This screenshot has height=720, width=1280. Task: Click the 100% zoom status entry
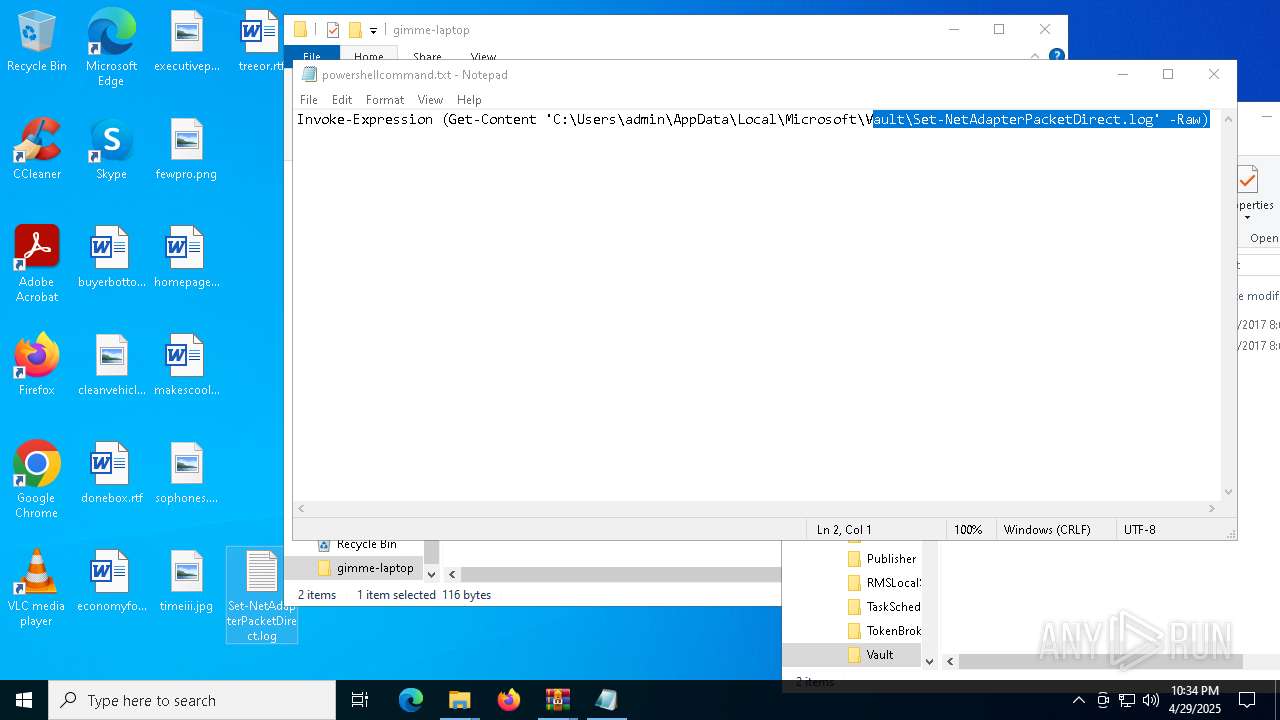point(968,530)
